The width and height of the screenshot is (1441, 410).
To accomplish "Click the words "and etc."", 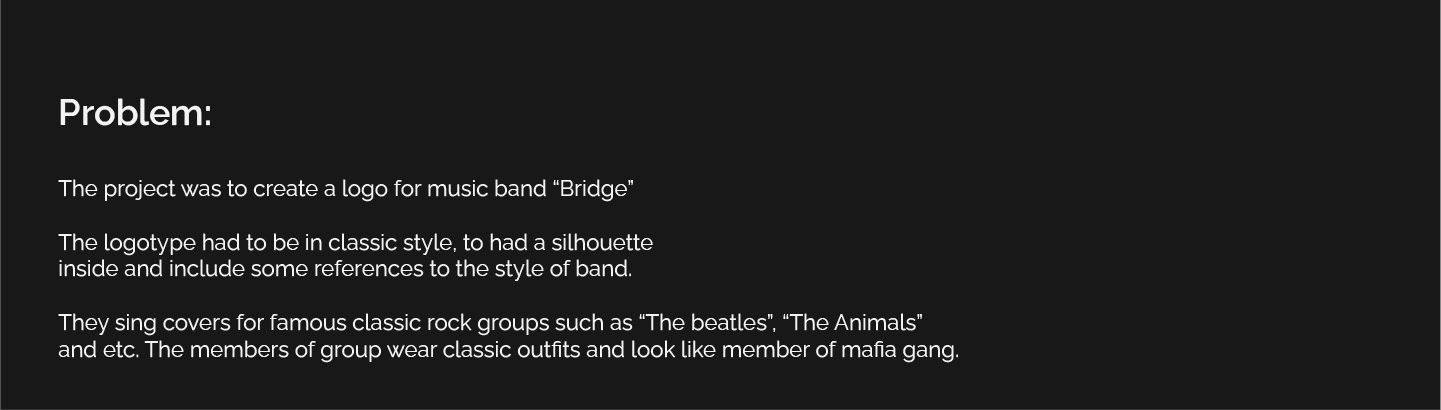I will 97,350.
